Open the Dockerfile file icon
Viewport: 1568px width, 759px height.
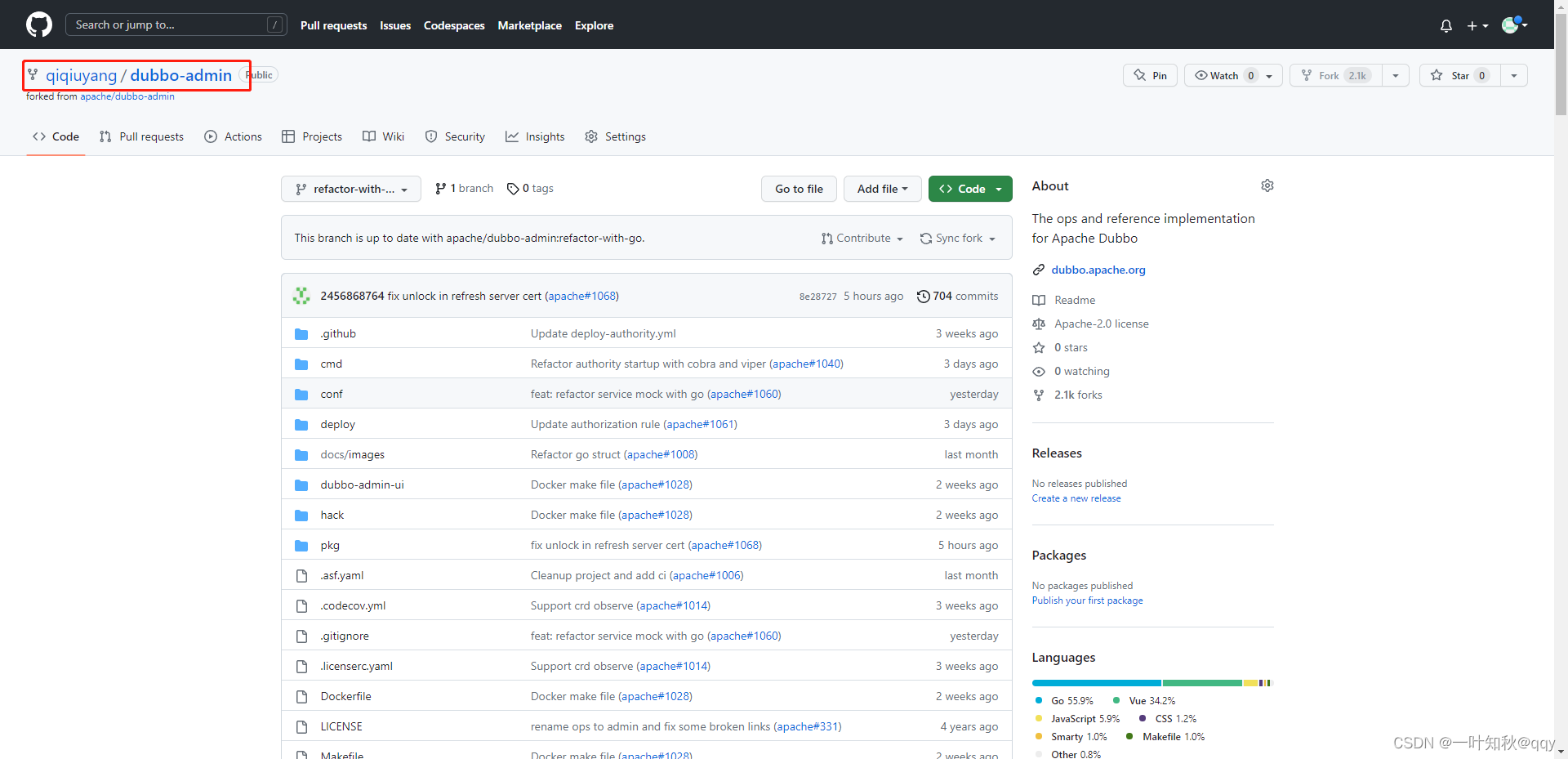tap(301, 697)
